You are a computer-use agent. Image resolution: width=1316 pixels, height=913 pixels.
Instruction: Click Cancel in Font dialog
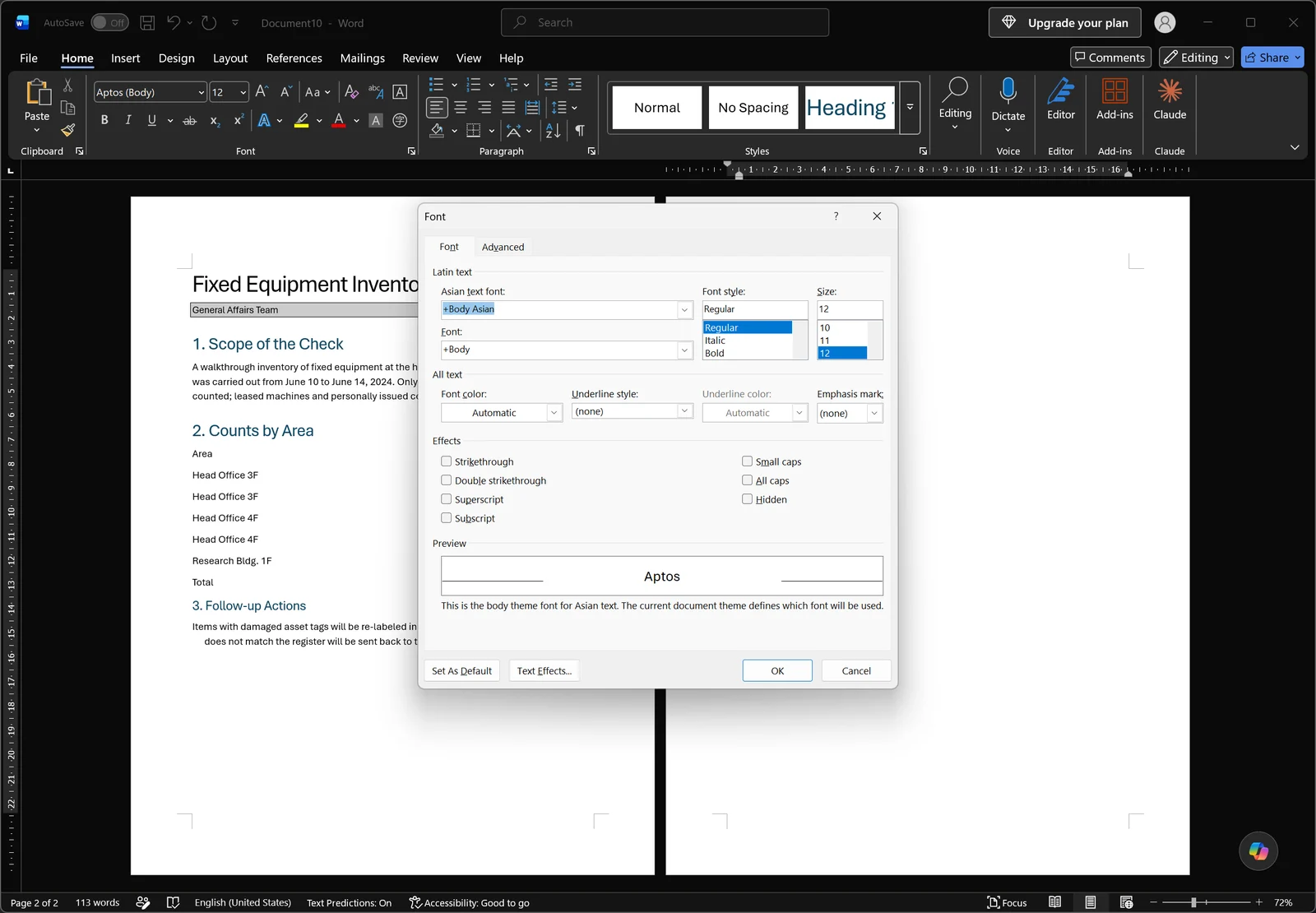(x=856, y=671)
